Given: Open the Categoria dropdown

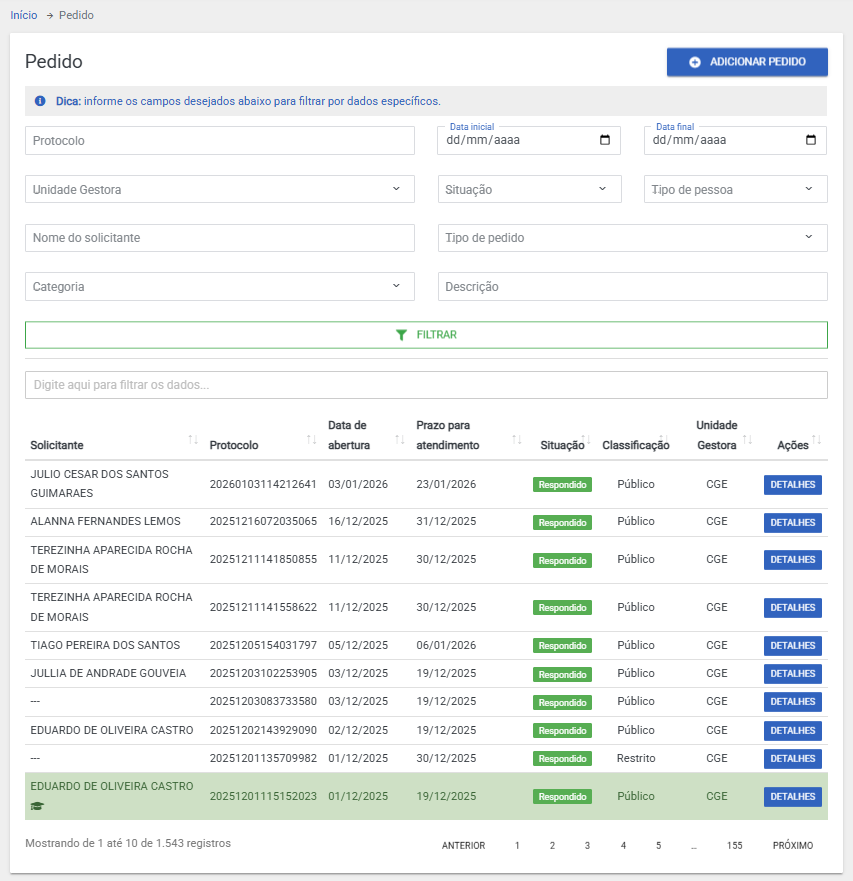Looking at the screenshot, I should point(396,286).
